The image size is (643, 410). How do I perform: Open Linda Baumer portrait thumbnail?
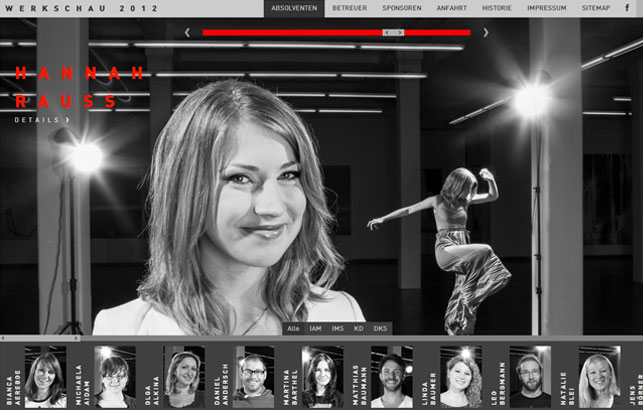(x=461, y=377)
